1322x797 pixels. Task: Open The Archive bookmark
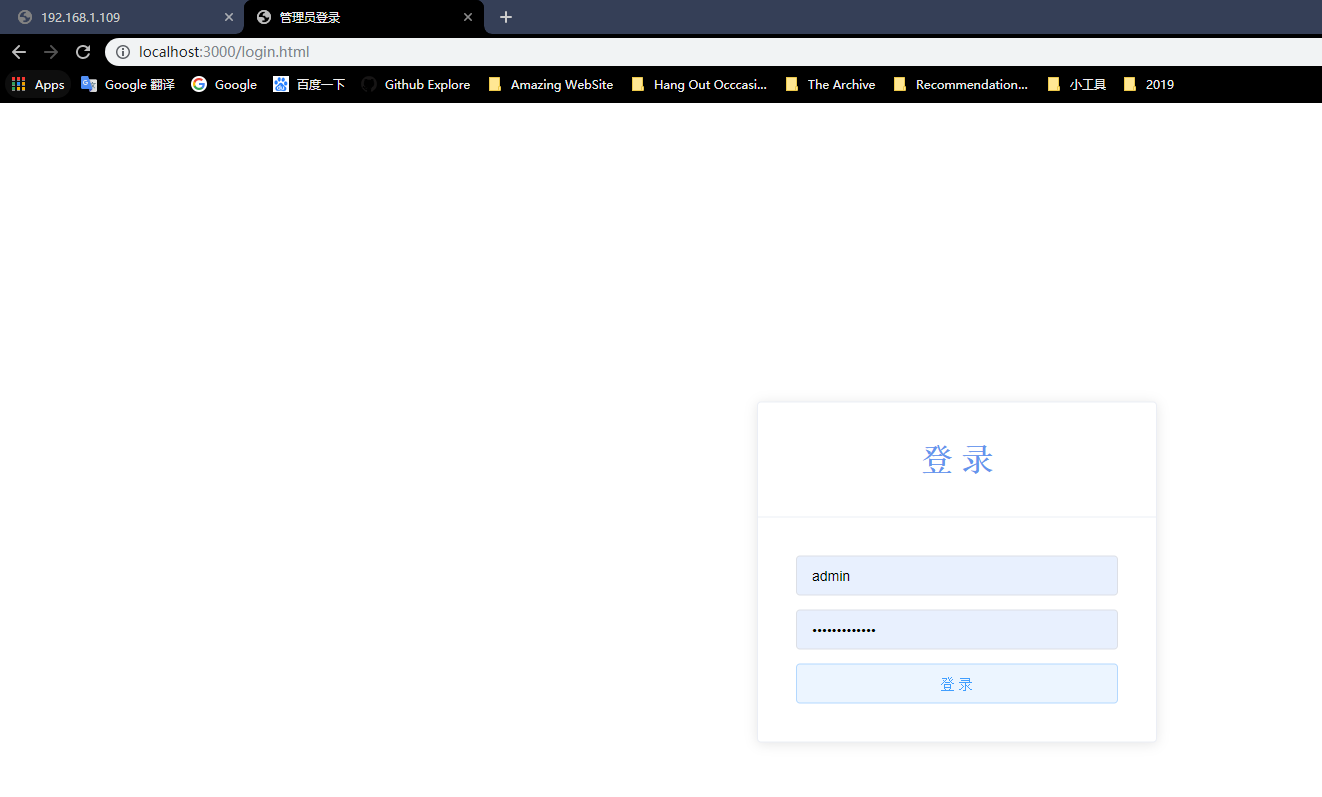click(x=830, y=84)
